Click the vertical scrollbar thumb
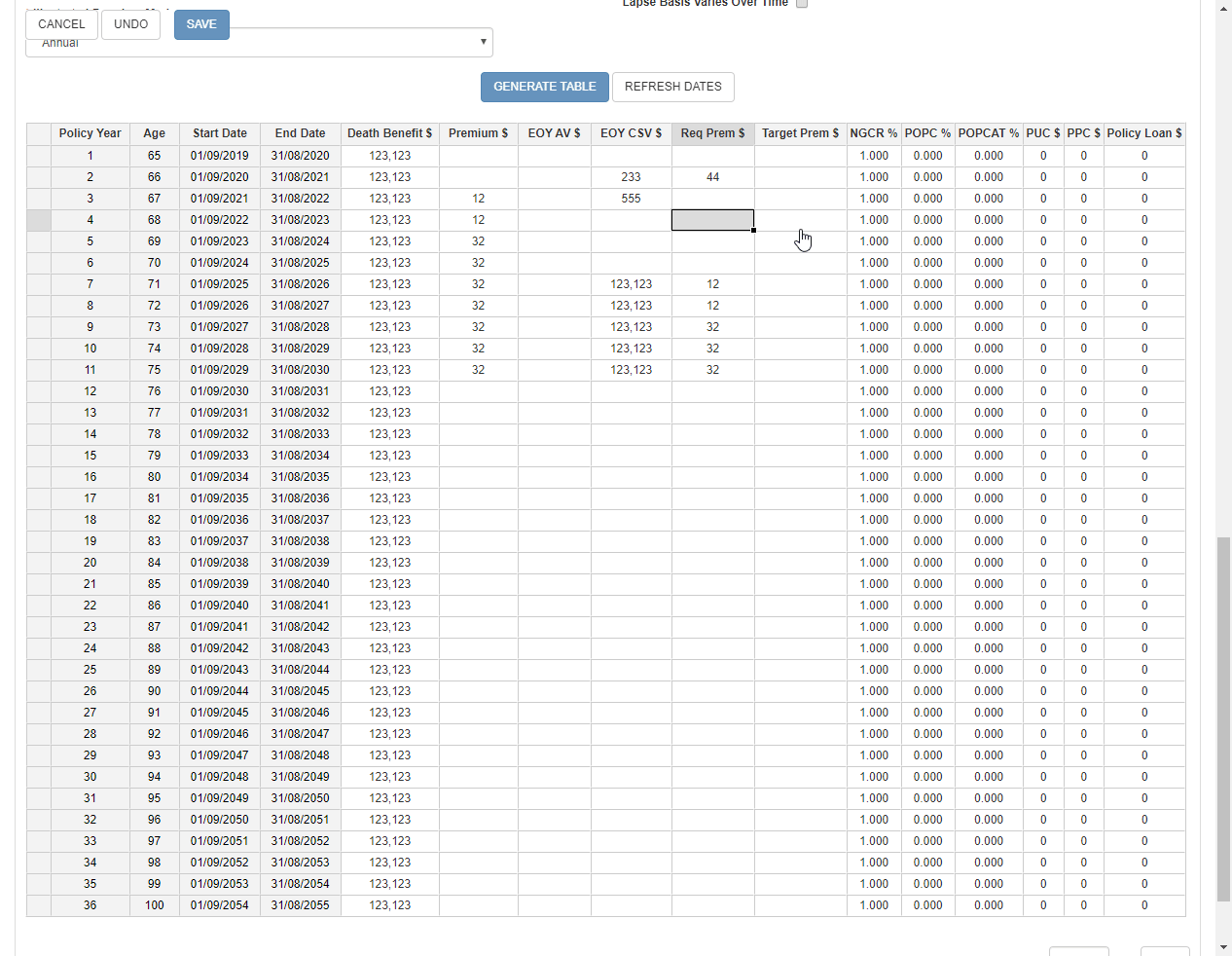Image resolution: width=1232 pixels, height=956 pixels. [1223, 720]
